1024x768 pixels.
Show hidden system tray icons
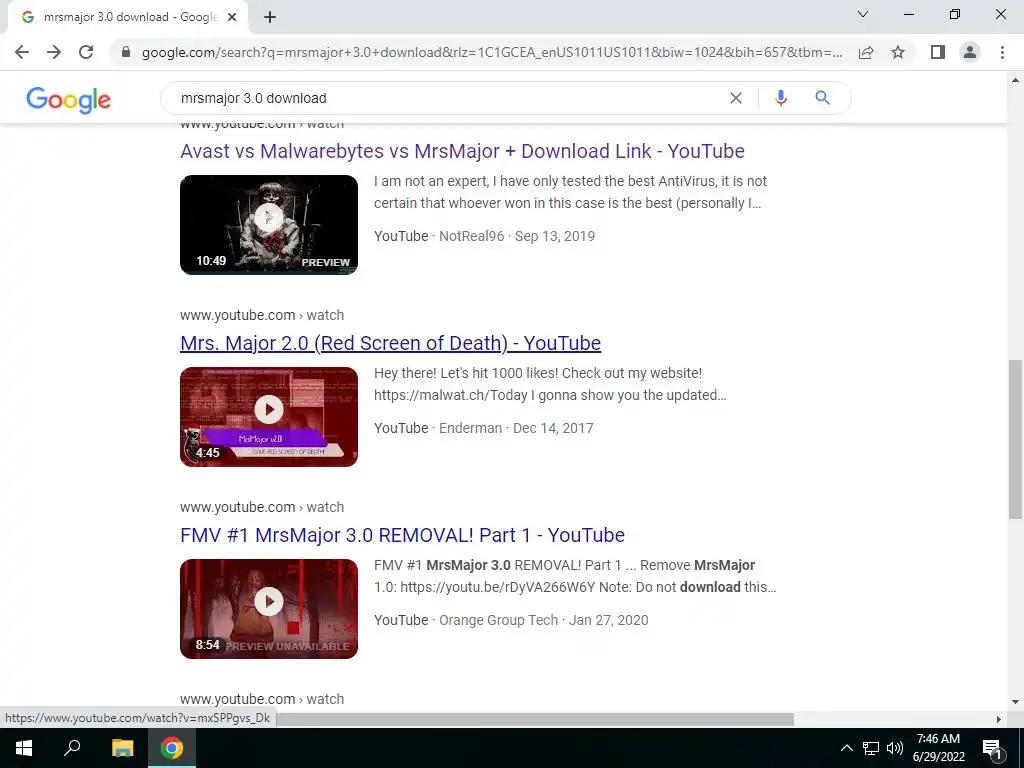point(846,748)
